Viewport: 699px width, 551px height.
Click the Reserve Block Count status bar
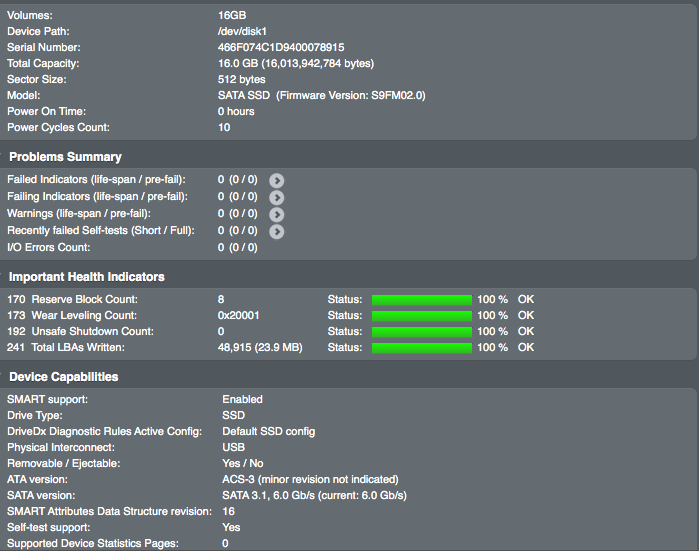[x=421, y=299]
